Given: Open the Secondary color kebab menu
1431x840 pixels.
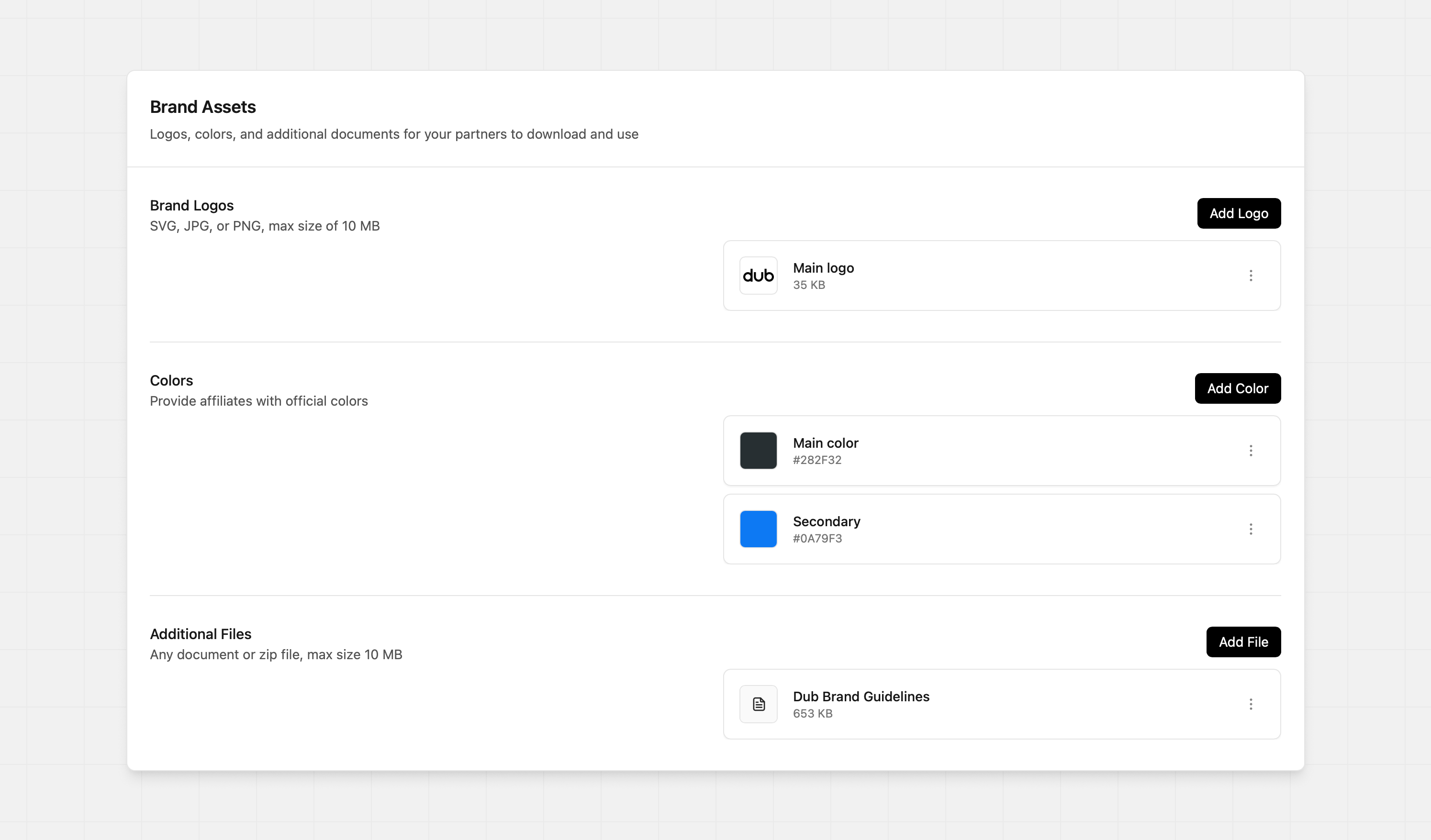Looking at the screenshot, I should coord(1251,529).
